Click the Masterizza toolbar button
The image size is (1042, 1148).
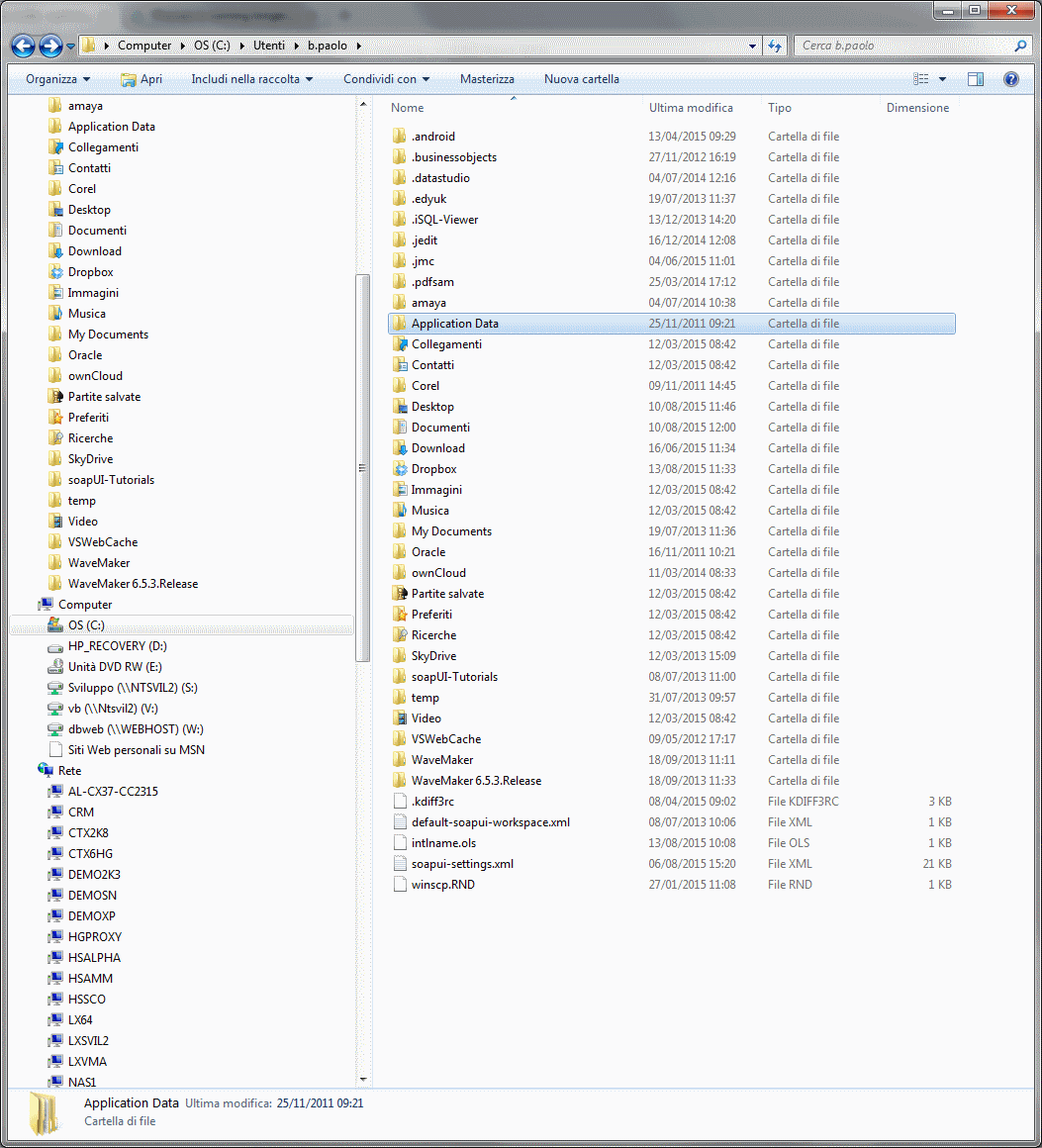point(487,79)
